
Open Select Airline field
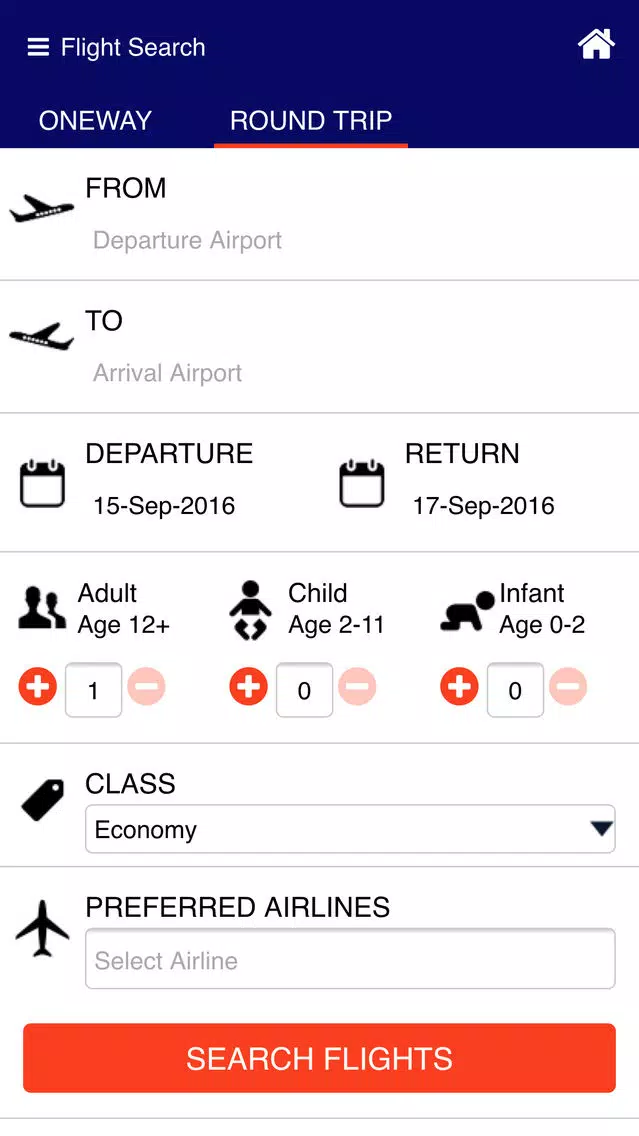click(350, 959)
